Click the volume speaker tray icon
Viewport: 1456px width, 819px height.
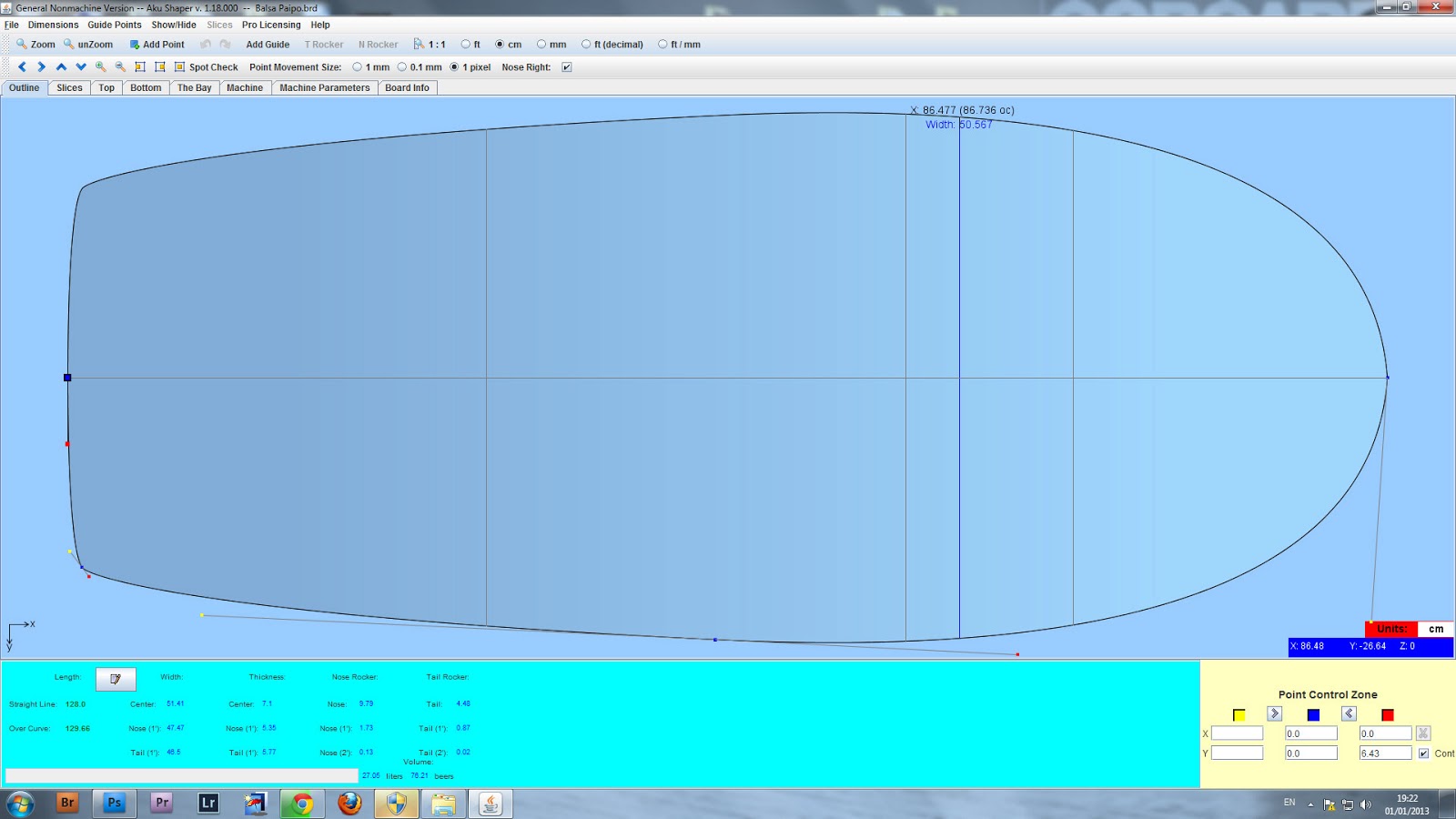point(1365,804)
